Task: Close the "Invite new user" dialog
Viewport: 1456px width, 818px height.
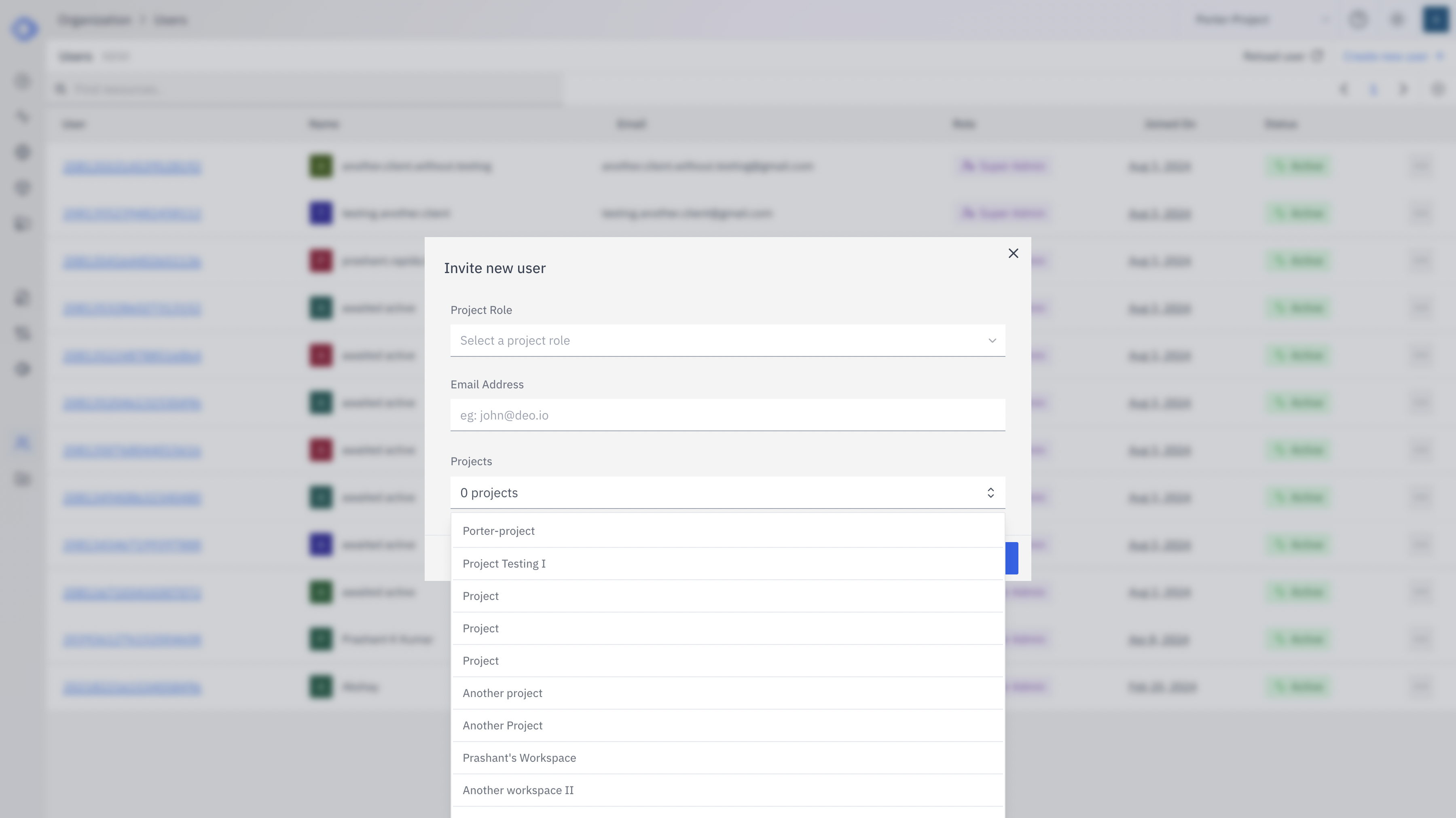Action: click(x=1013, y=253)
